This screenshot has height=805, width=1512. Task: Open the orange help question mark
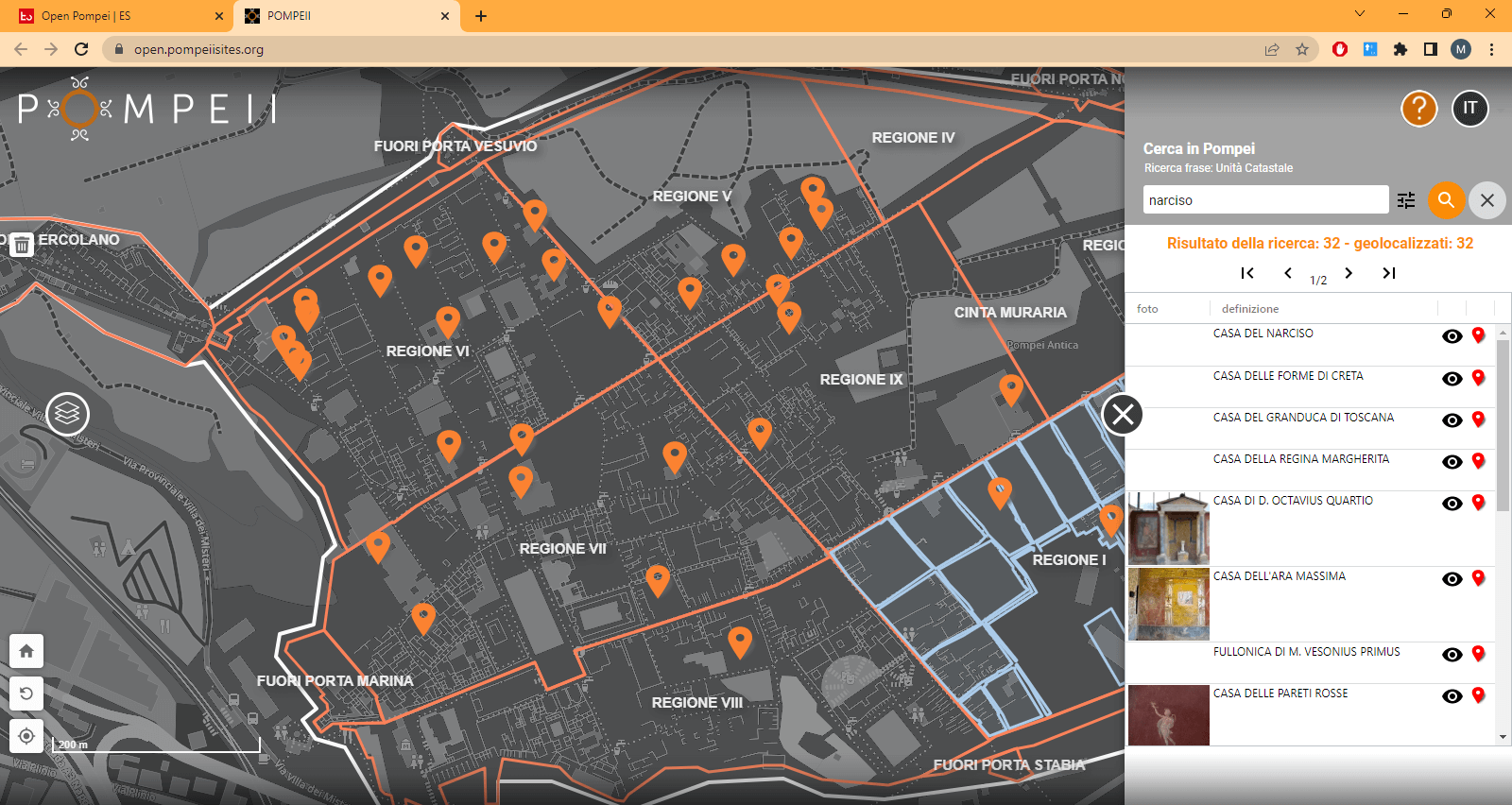coord(1418,109)
